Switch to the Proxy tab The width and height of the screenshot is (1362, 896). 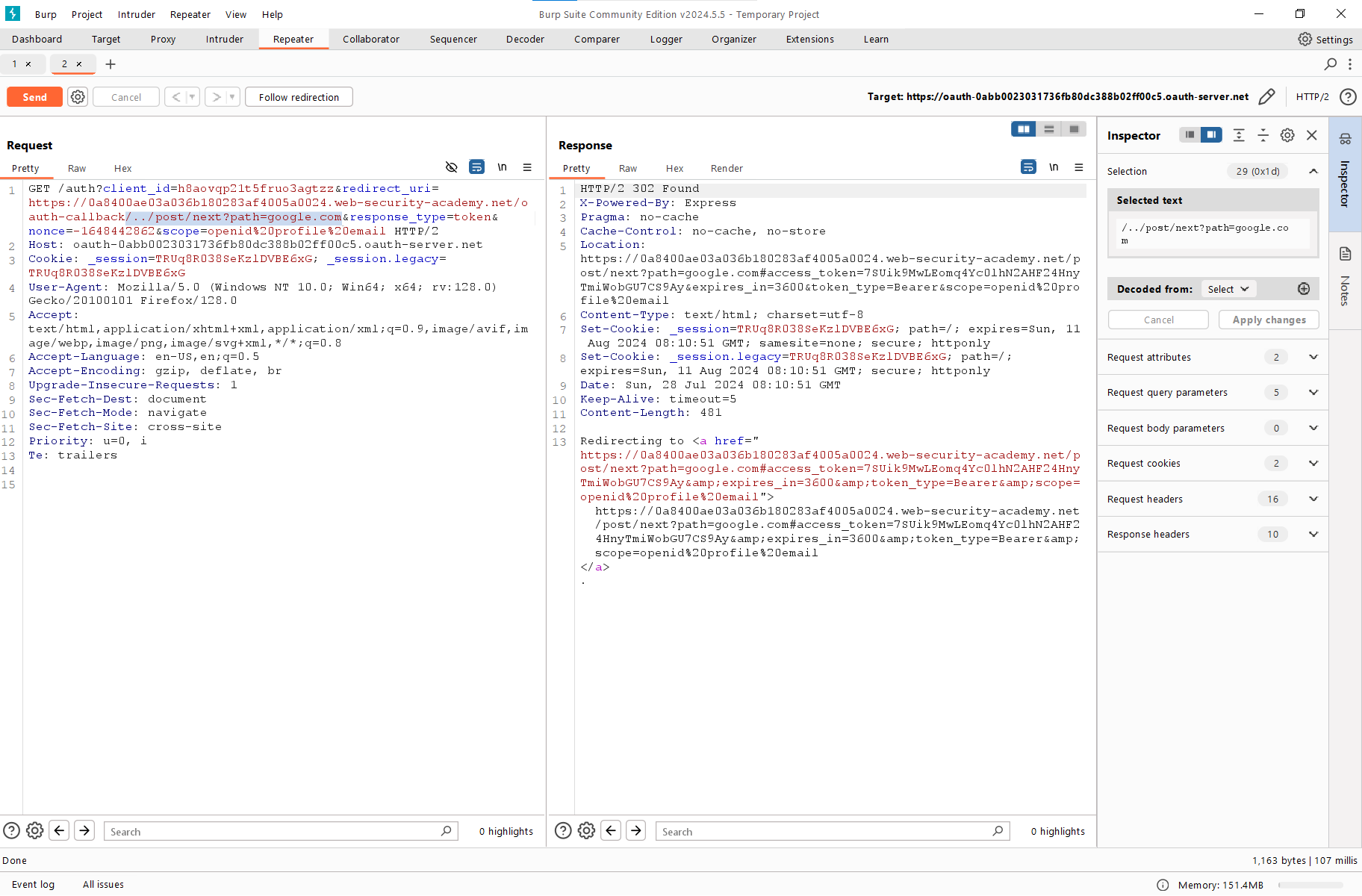pos(163,40)
